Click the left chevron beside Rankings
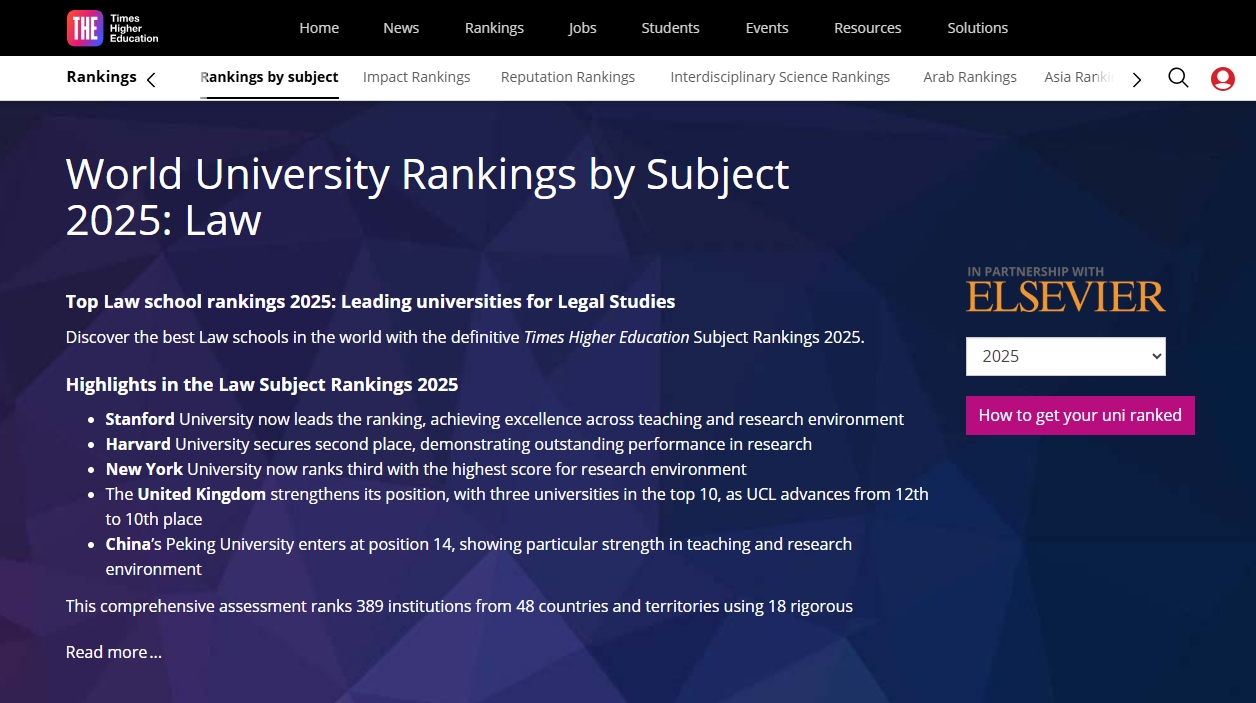The image size is (1256, 703). [151, 80]
